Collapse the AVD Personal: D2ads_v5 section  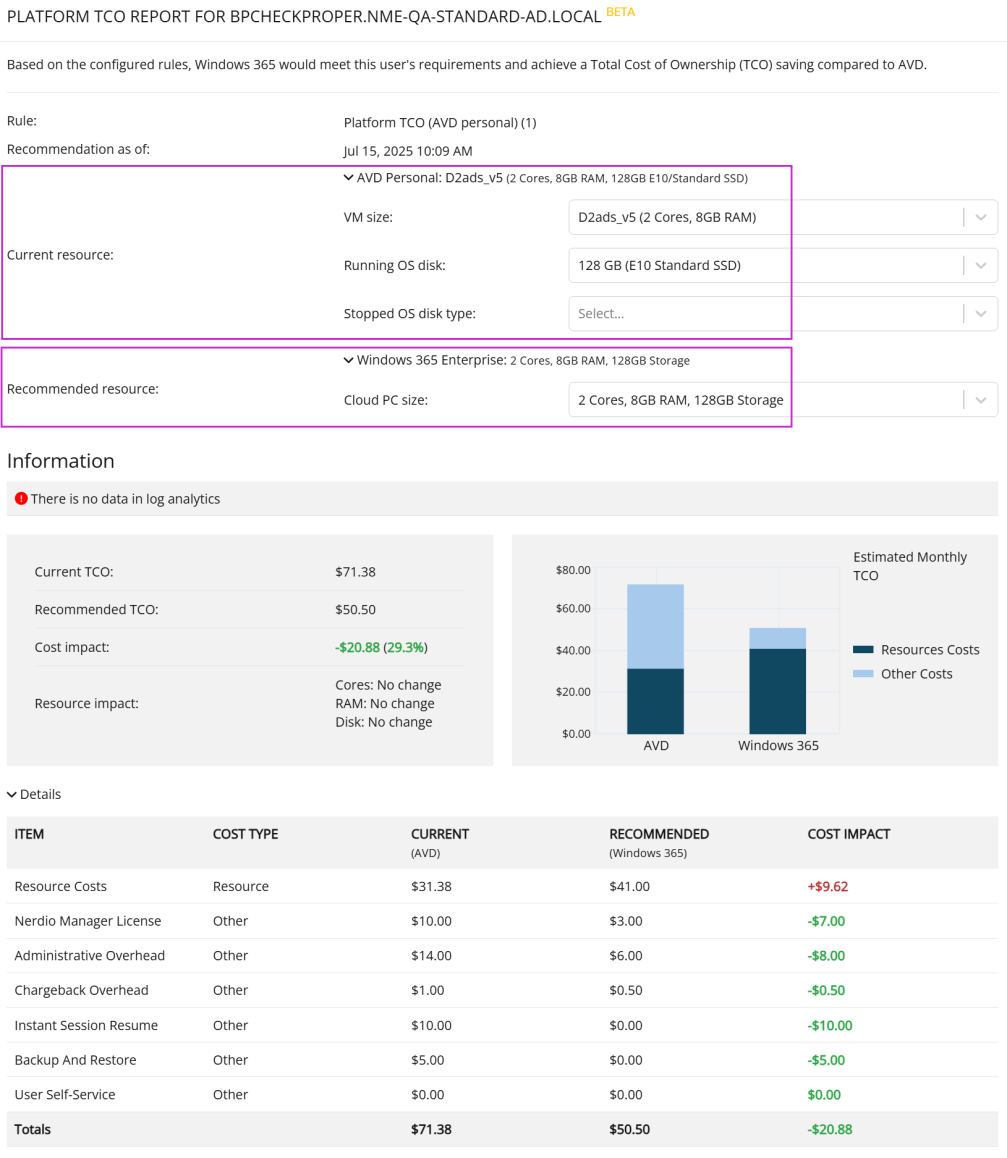point(348,178)
